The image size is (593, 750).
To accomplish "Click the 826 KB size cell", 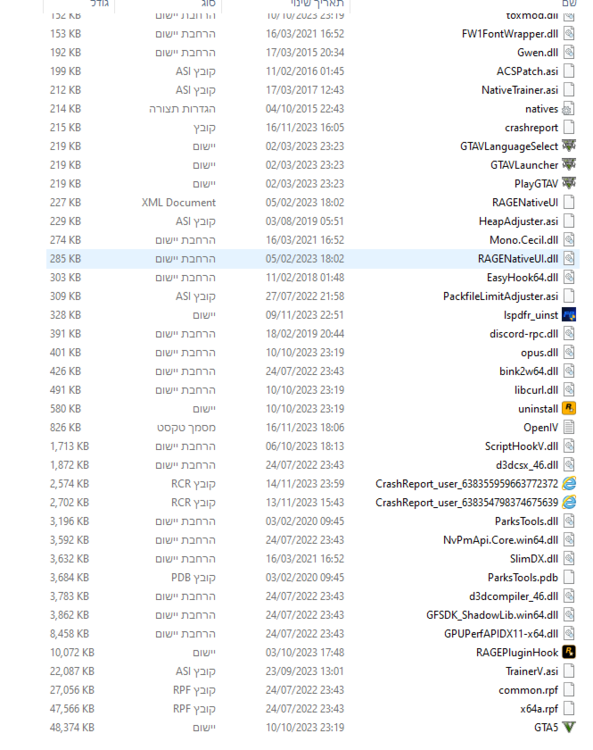I will [x=66, y=427].
